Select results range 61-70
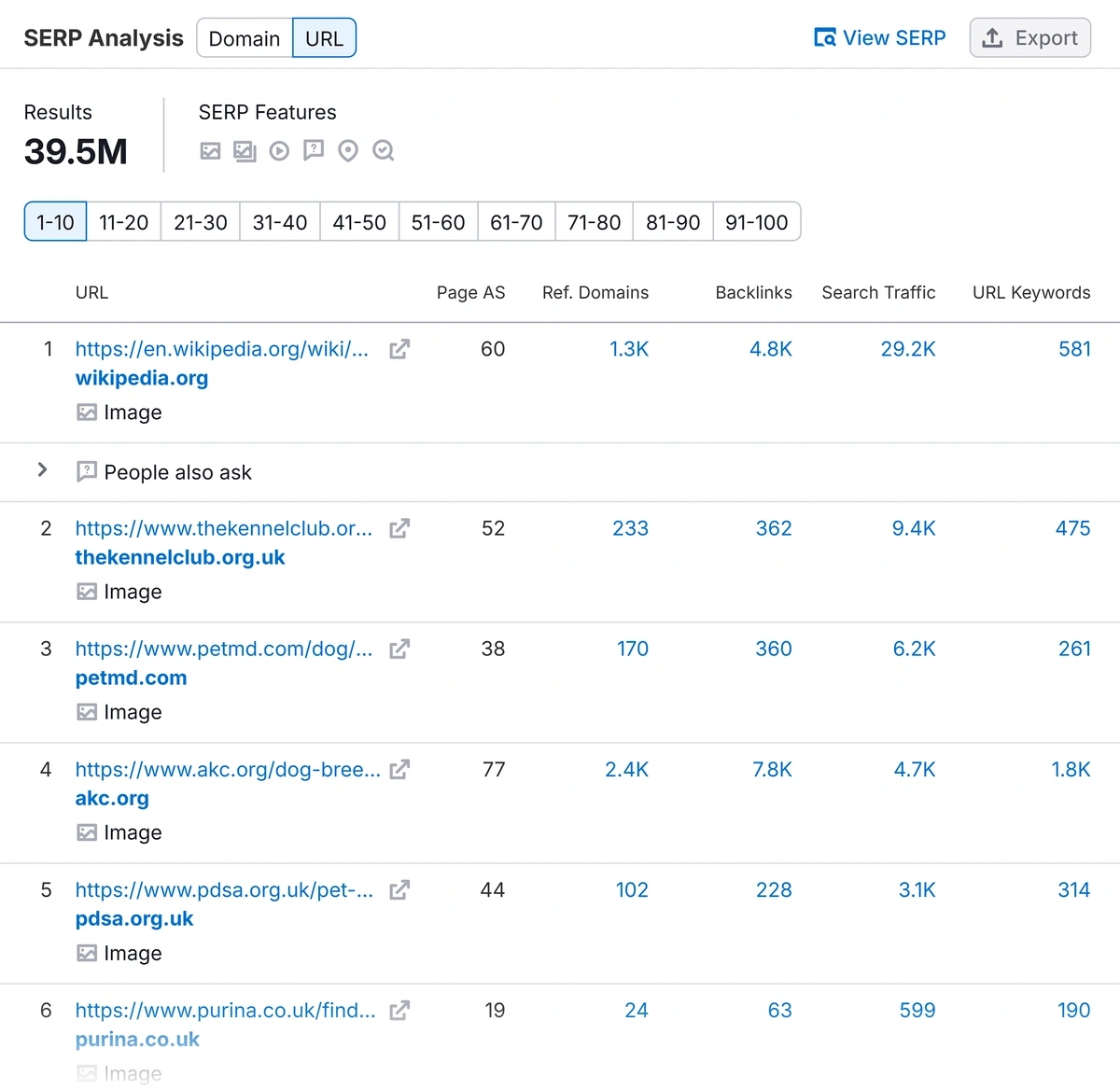 (x=516, y=222)
